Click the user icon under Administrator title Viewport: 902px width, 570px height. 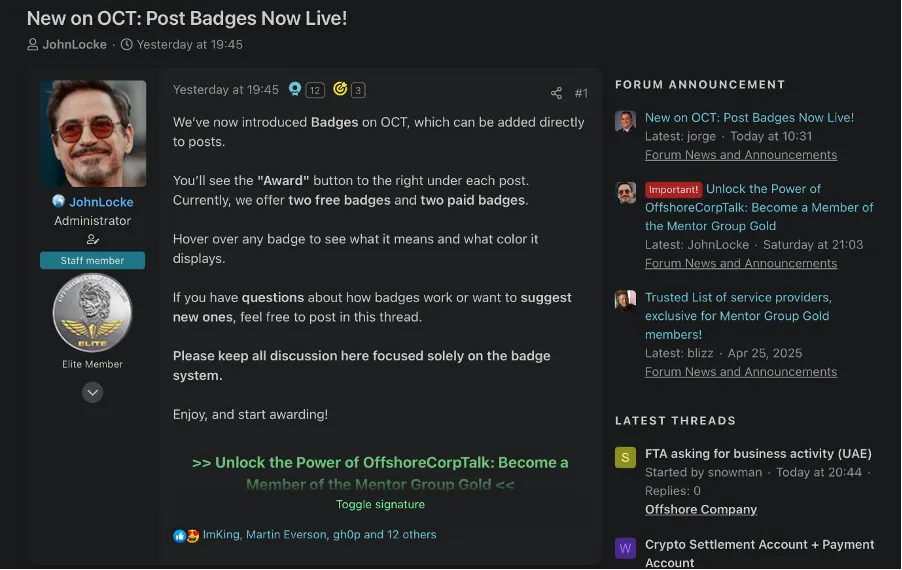click(92, 239)
